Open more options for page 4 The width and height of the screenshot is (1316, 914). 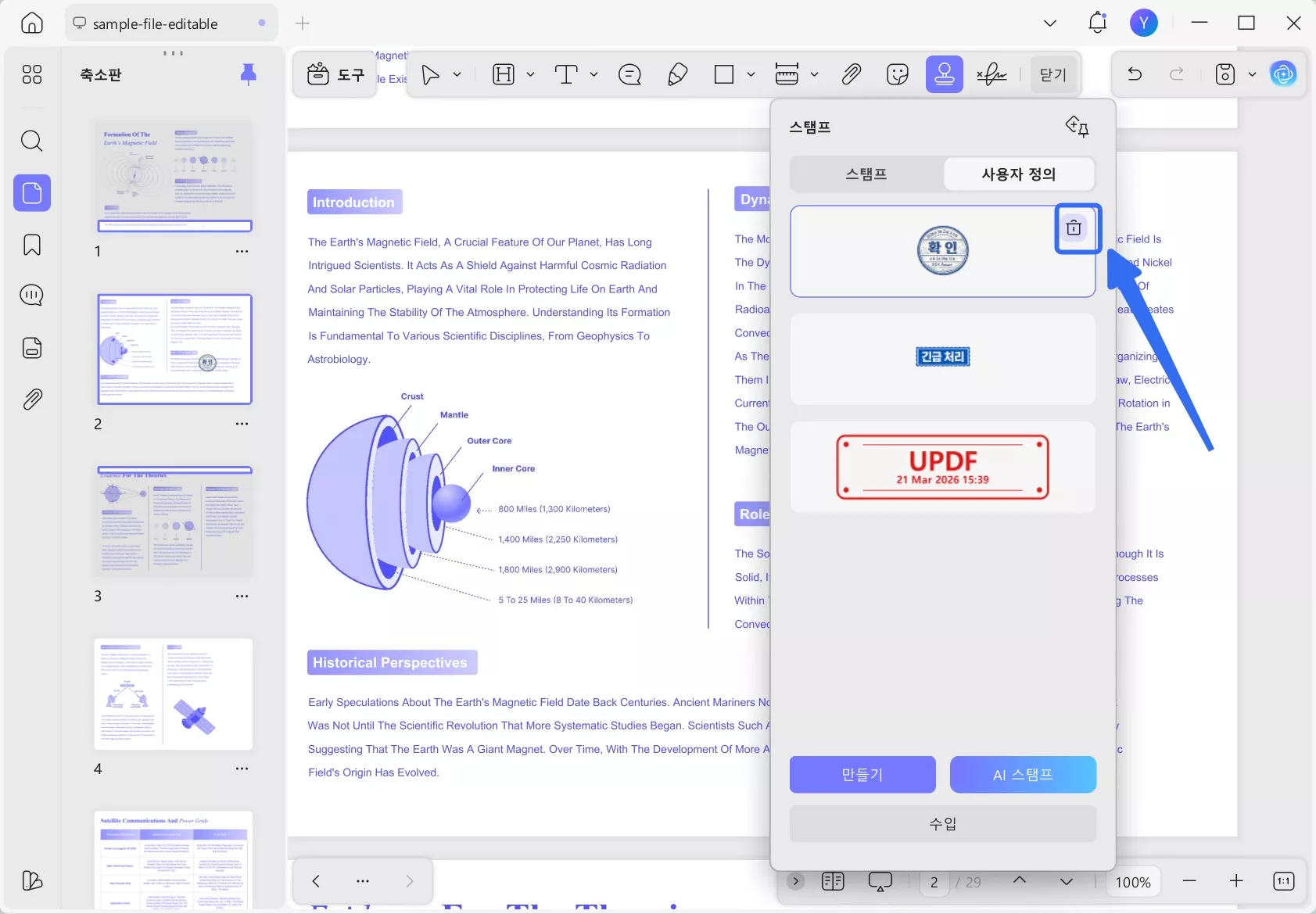(x=242, y=769)
